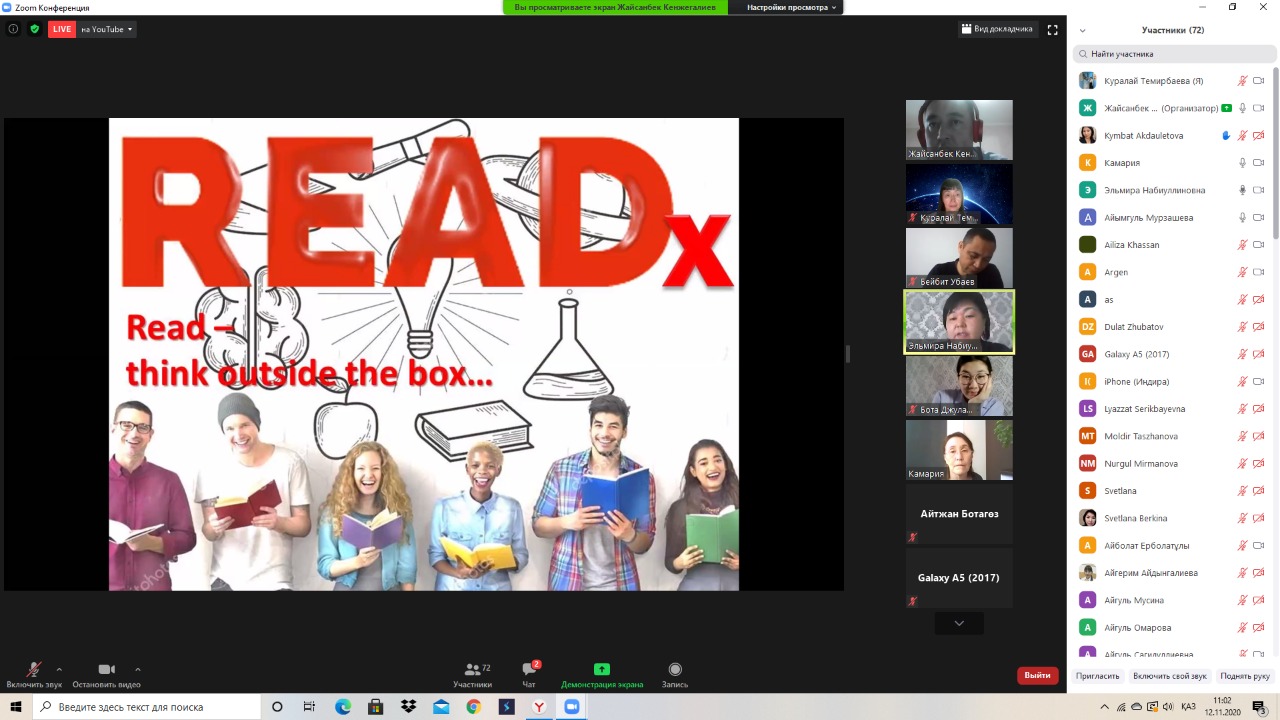The image size is (1280, 720).
Task: Open the participants panel icon in toolbar
Action: [472, 669]
